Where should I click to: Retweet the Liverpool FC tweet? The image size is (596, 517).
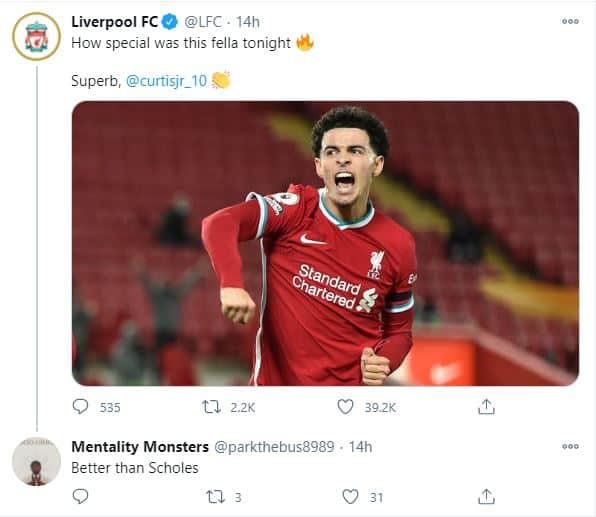click(211, 407)
